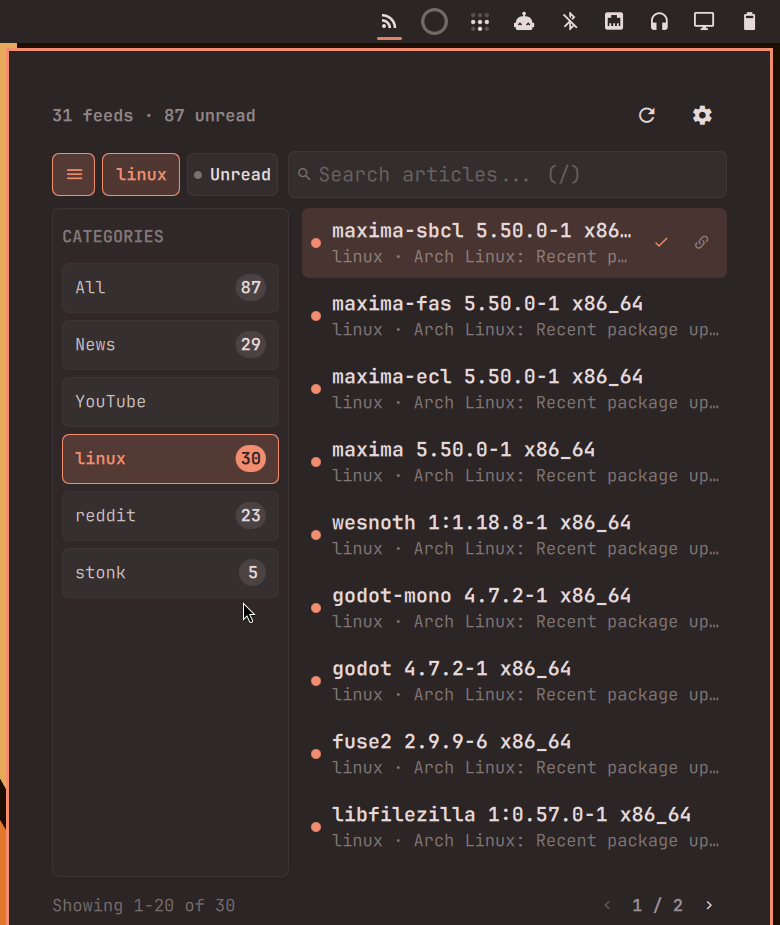This screenshot has height=925, width=780.
Task: Click the robot icon in top bar
Action: pos(524,22)
